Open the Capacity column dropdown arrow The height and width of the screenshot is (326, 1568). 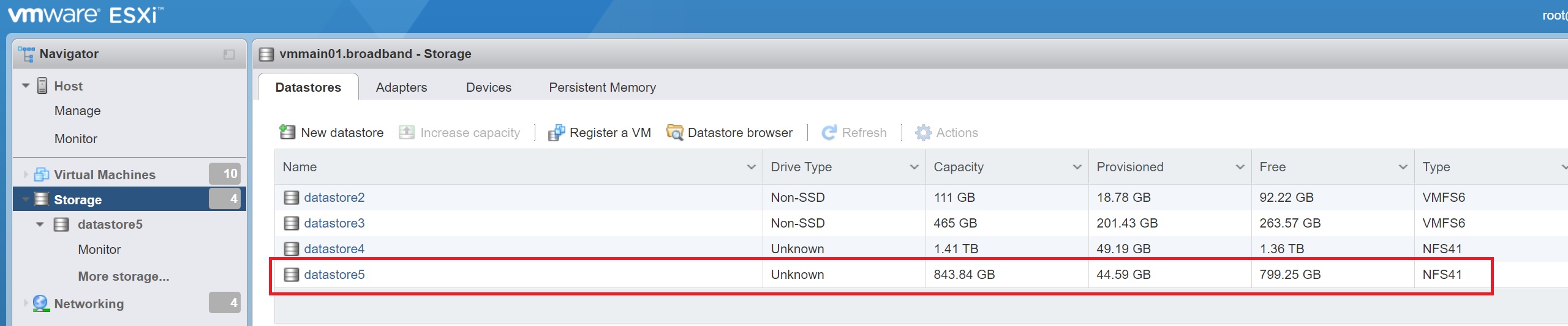click(1077, 167)
